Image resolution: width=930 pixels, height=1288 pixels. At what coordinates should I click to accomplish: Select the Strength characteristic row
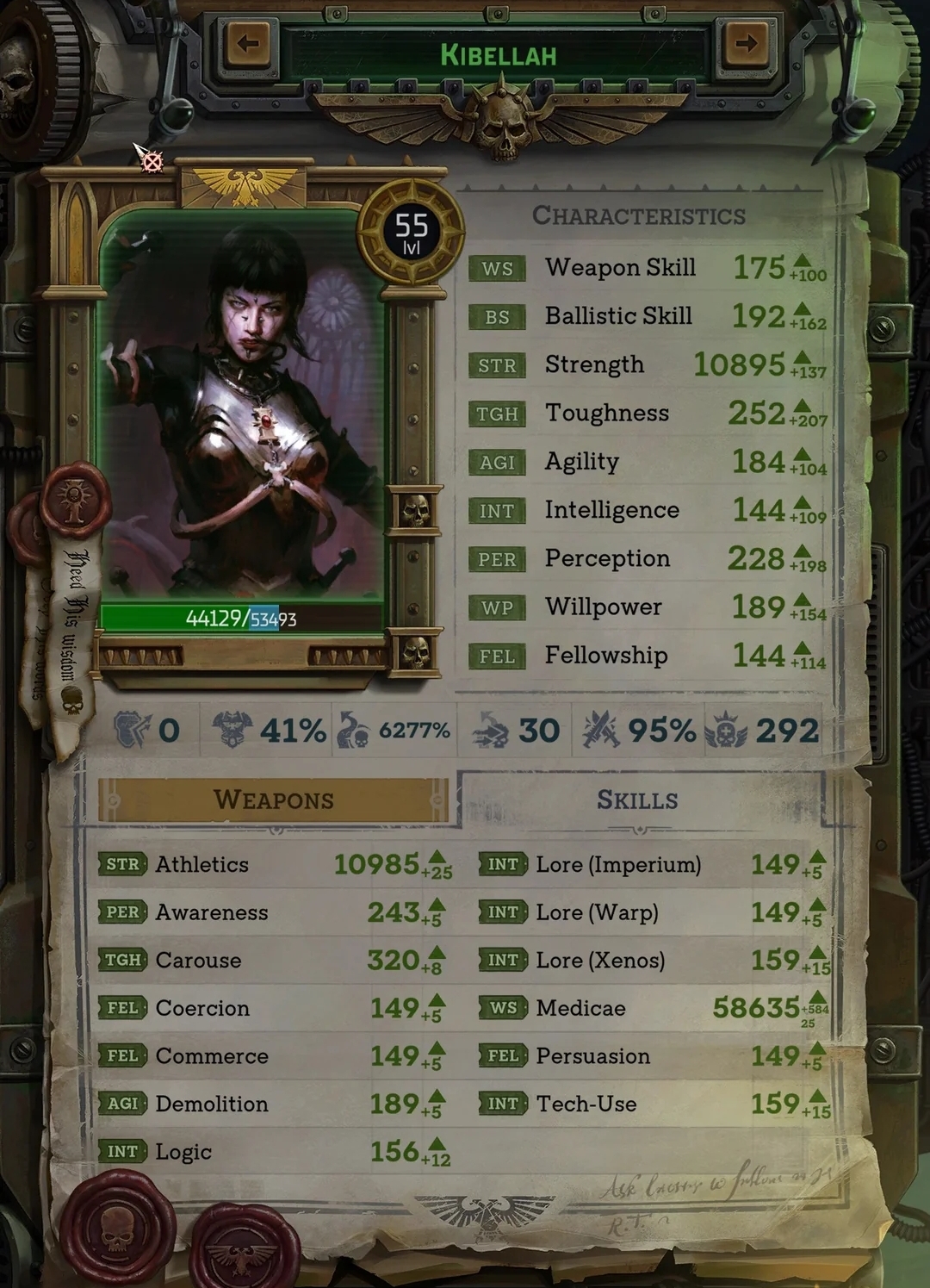pyautogui.click(x=648, y=364)
